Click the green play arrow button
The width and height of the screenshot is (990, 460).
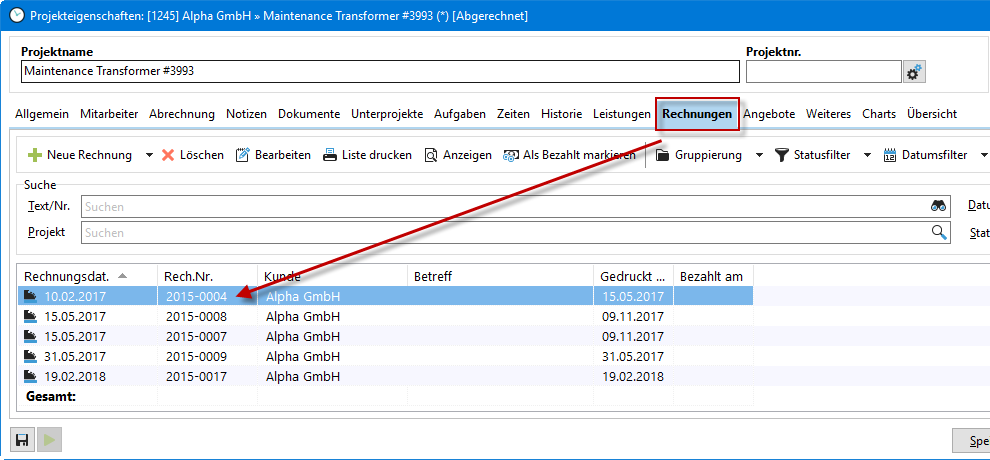pyautogui.click(x=49, y=440)
